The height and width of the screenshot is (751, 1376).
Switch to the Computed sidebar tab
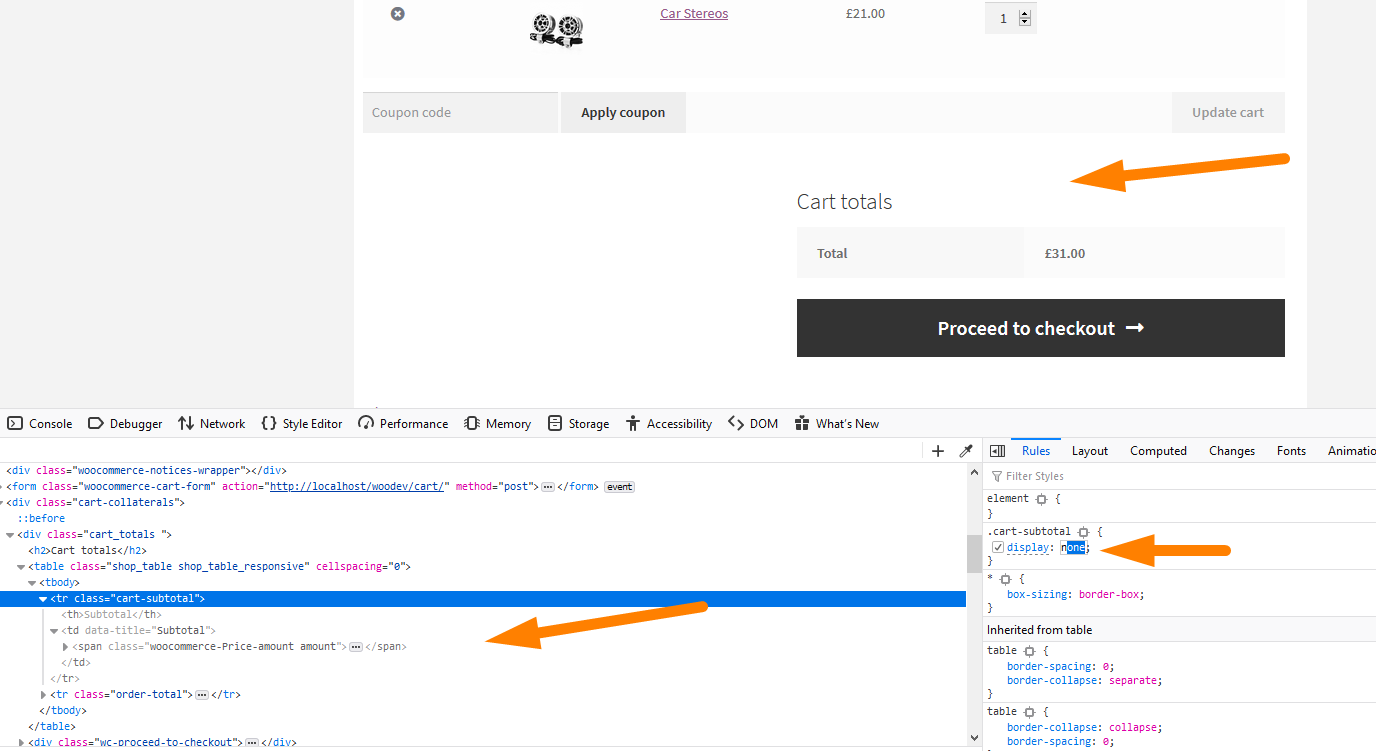1158,451
